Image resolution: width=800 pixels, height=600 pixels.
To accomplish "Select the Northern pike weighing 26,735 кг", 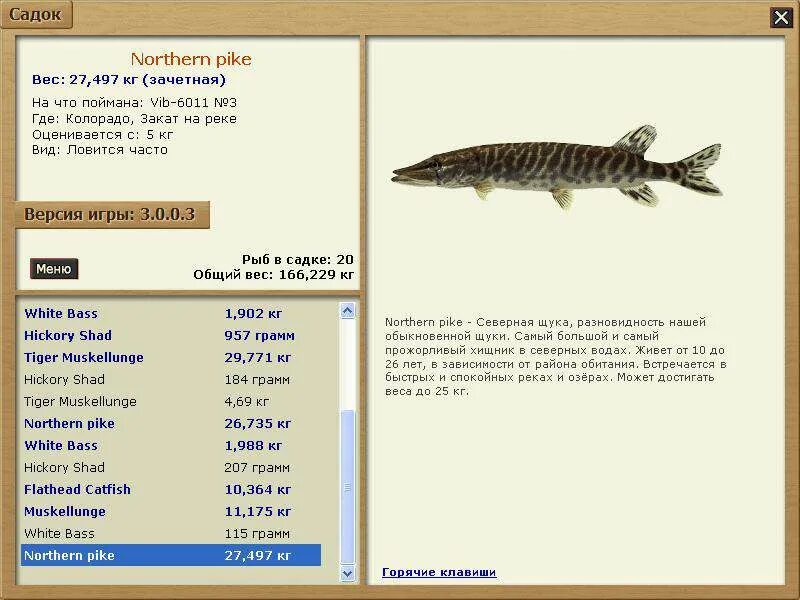I will tap(150, 423).
